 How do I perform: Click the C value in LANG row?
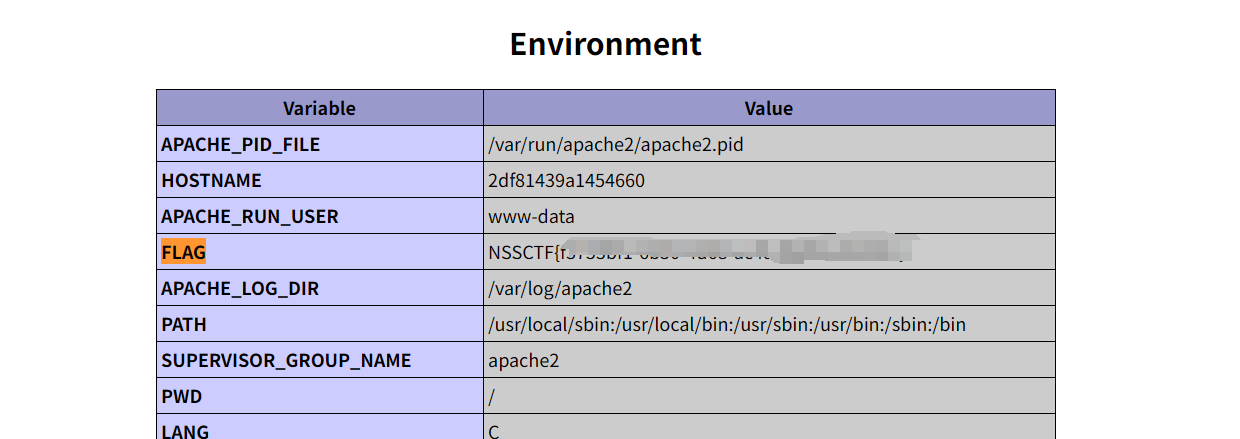click(494, 431)
